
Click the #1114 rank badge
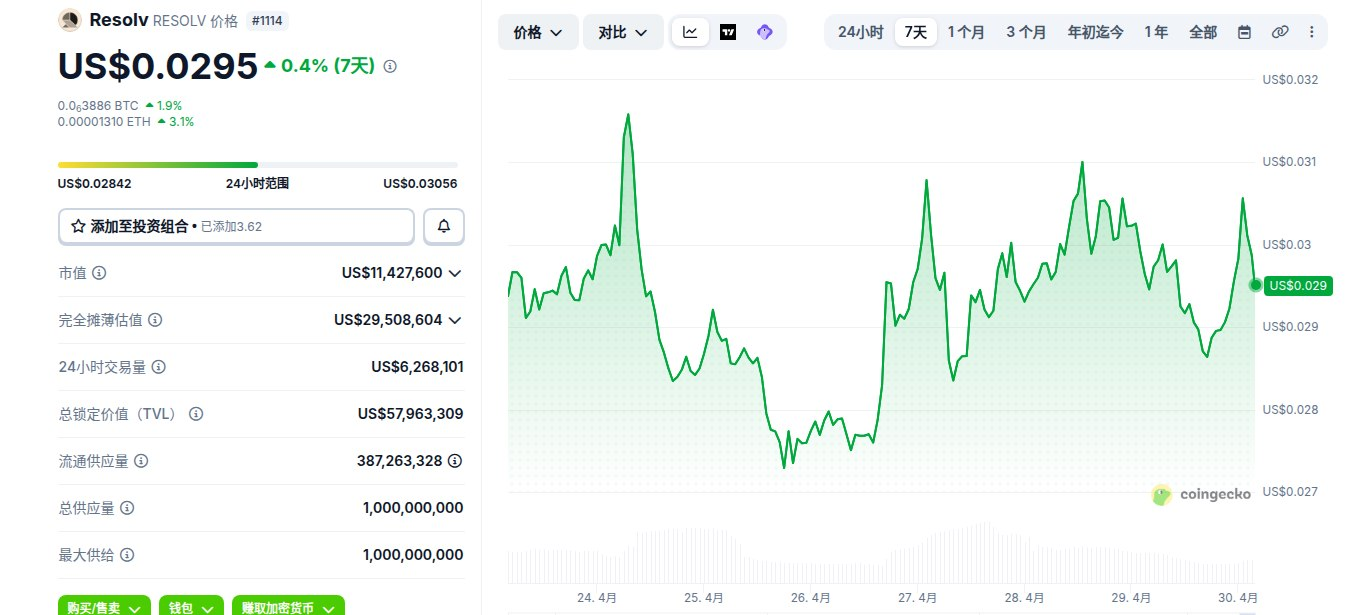[266, 20]
